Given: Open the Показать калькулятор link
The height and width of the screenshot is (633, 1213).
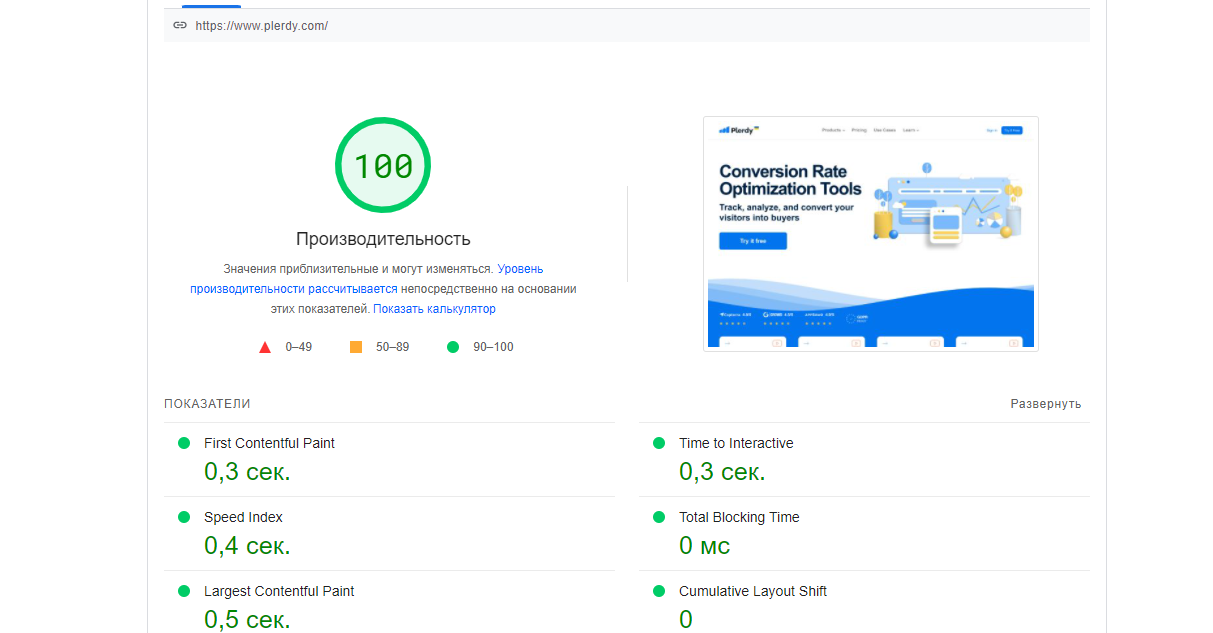Looking at the screenshot, I should click(433, 308).
